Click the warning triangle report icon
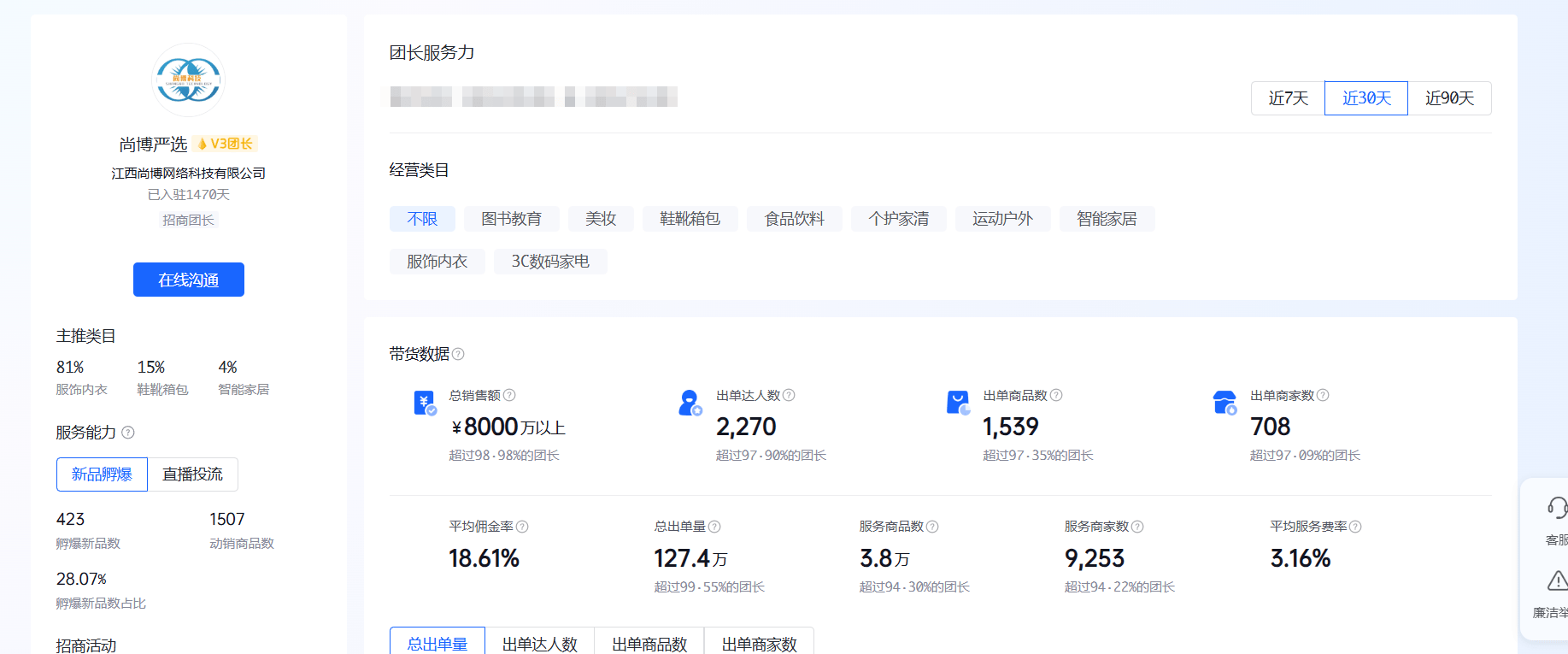The width and height of the screenshot is (1568, 654). (1557, 581)
